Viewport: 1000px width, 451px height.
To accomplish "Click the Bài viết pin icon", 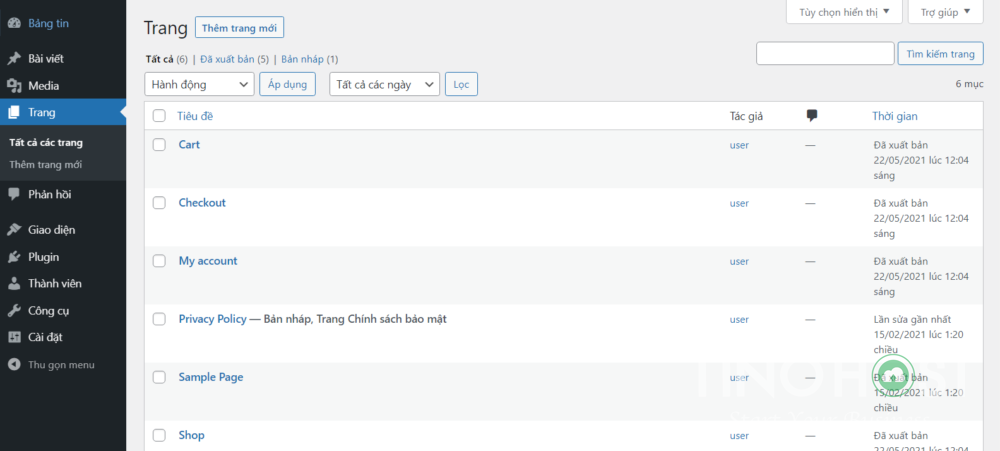I will tap(14, 59).
